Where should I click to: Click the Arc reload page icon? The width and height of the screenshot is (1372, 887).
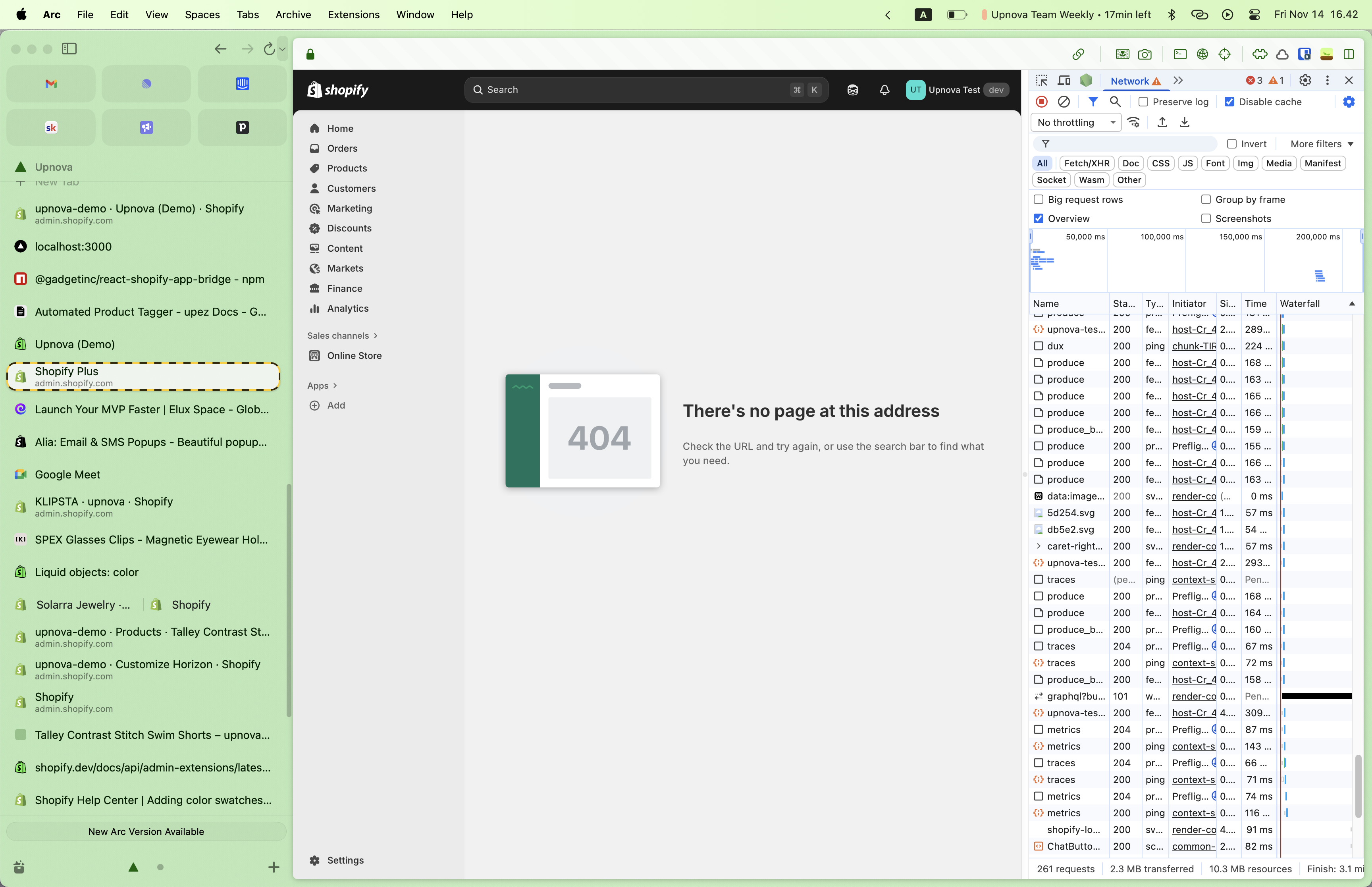(x=269, y=50)
